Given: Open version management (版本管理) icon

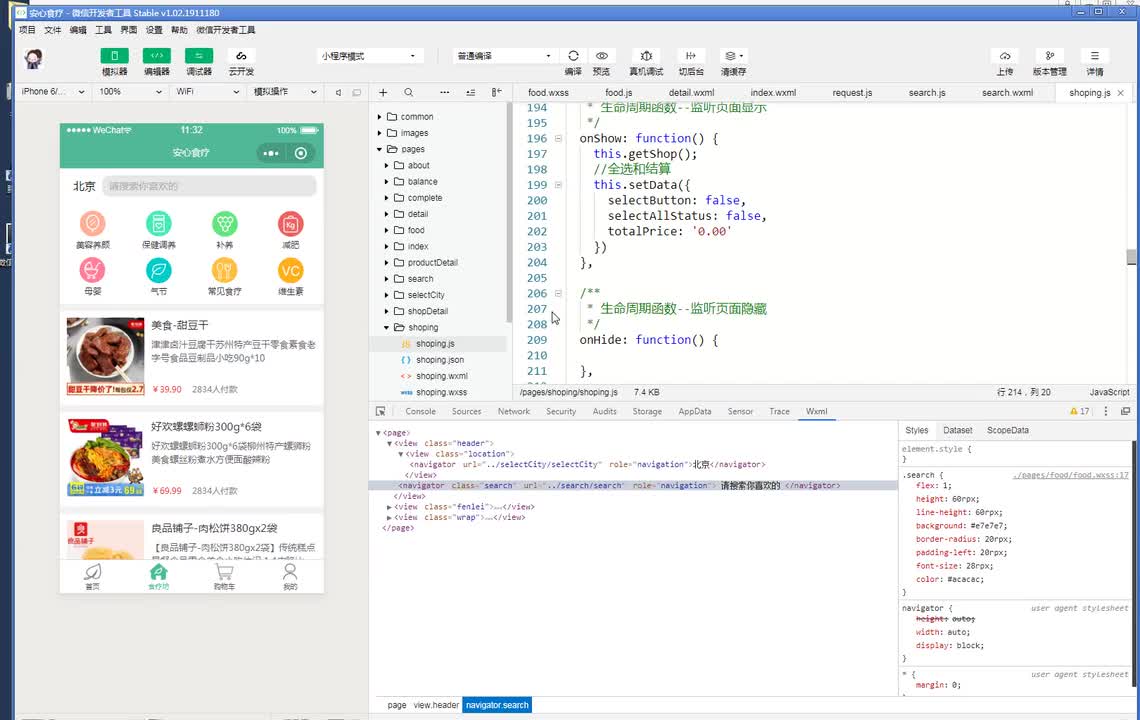Looking at the screenshot, I should pyautogui.click(x=1049, y=56).
